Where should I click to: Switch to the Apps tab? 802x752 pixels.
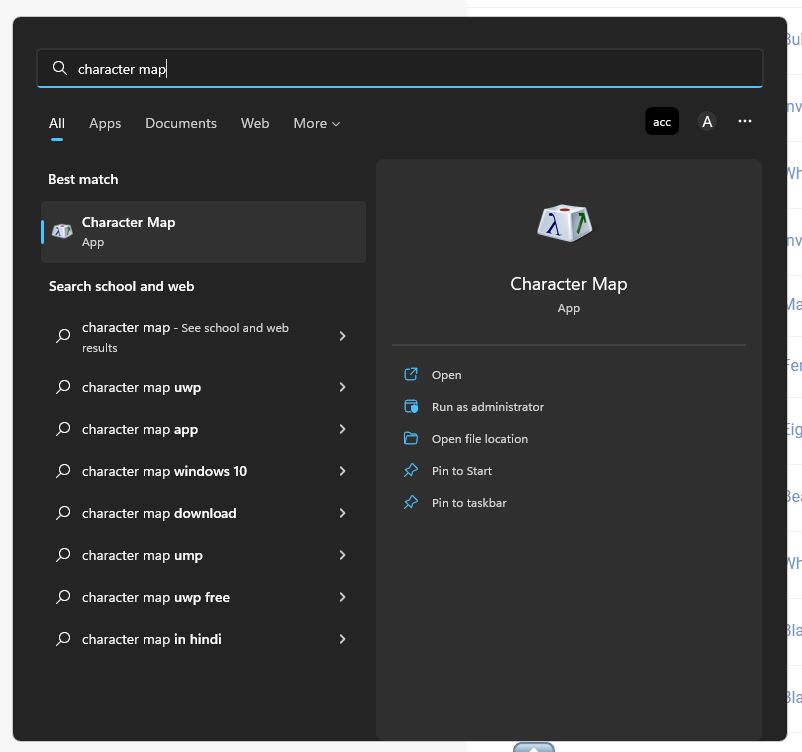point(105,123)
